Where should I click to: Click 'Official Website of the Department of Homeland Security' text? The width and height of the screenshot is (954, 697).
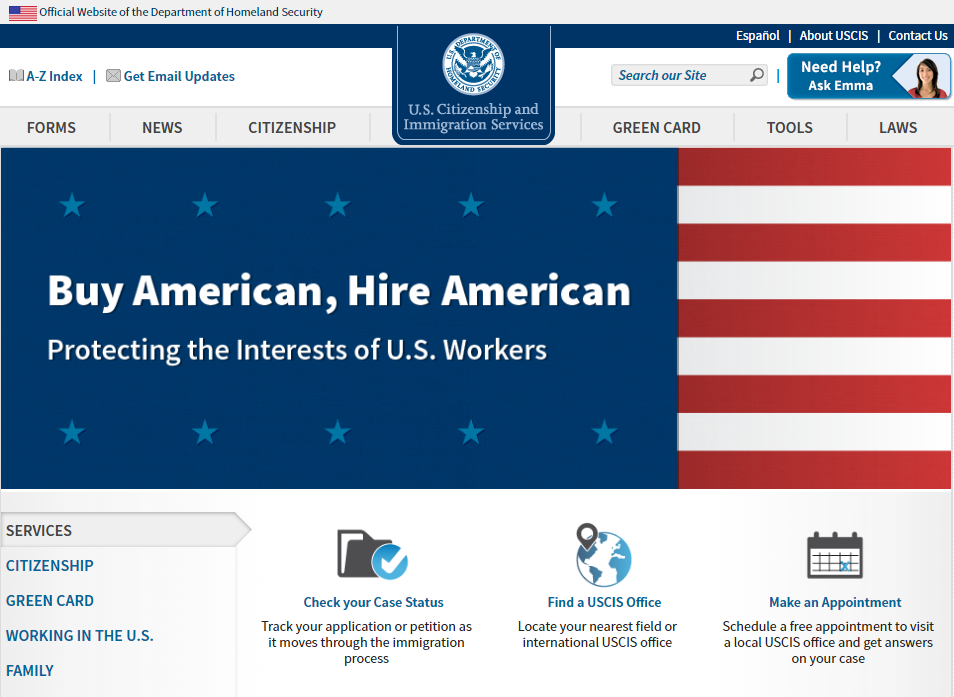(x=181, y=12)
